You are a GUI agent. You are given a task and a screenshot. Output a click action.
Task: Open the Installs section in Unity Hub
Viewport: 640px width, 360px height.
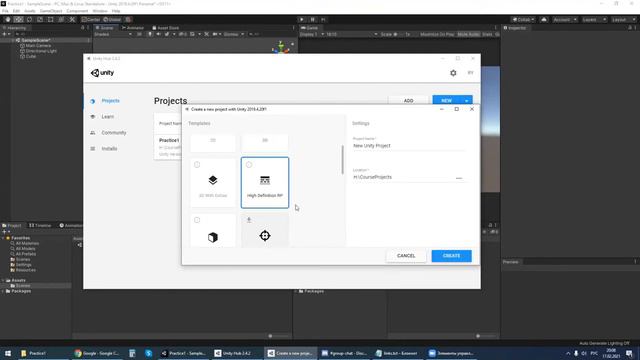tap(109, 149)
